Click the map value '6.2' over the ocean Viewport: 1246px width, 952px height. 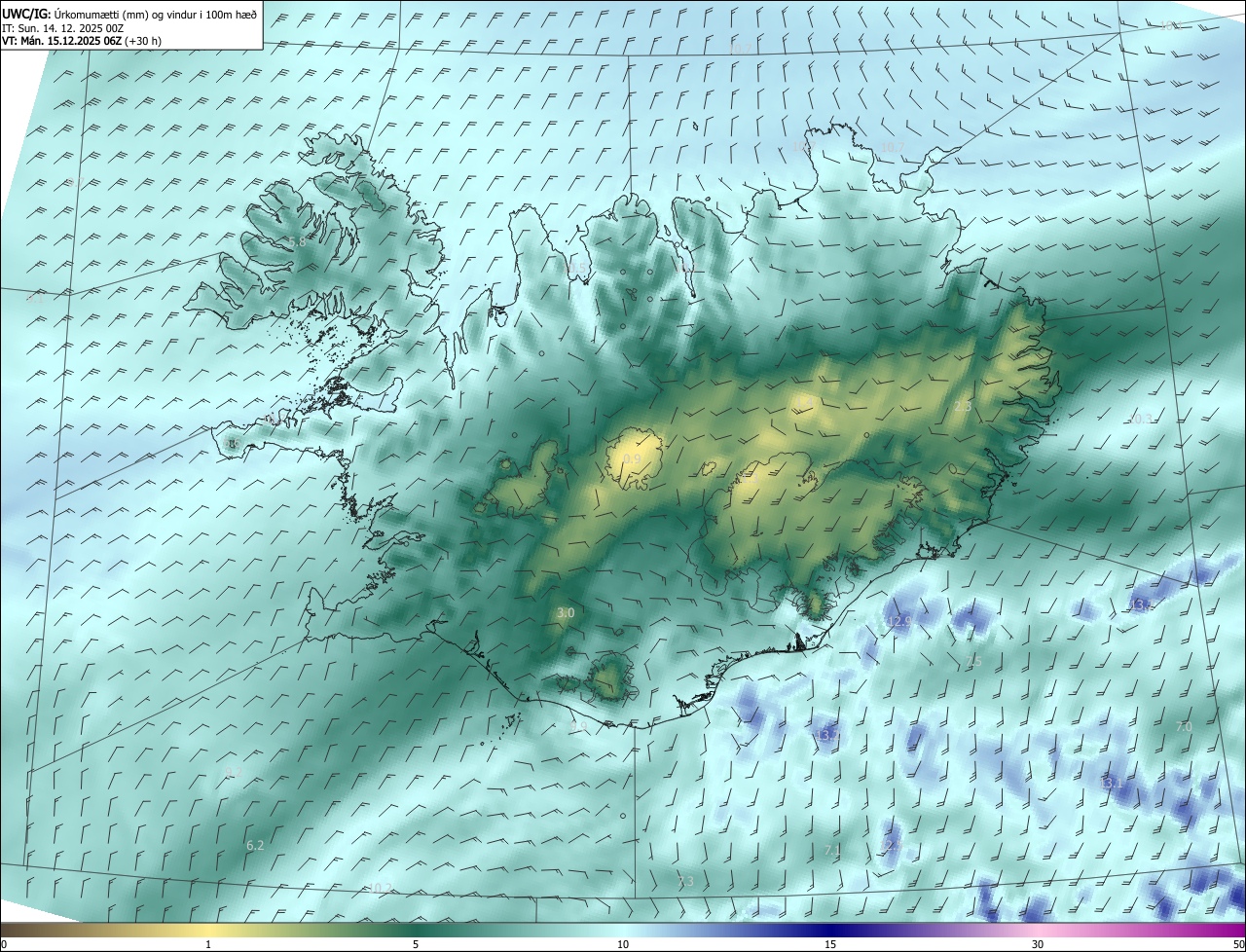(x=255, y=846)
